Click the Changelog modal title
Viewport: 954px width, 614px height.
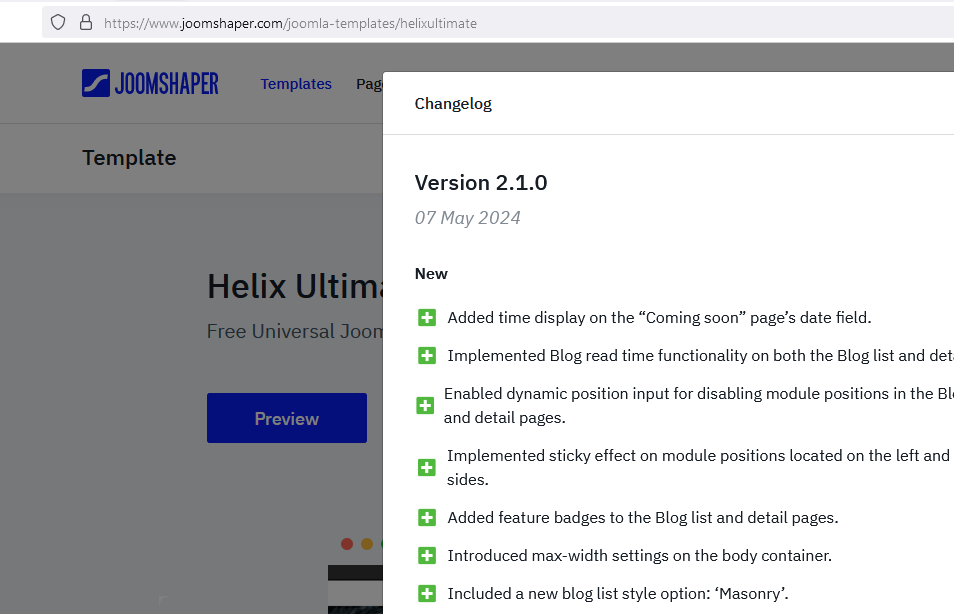[453, 104]
